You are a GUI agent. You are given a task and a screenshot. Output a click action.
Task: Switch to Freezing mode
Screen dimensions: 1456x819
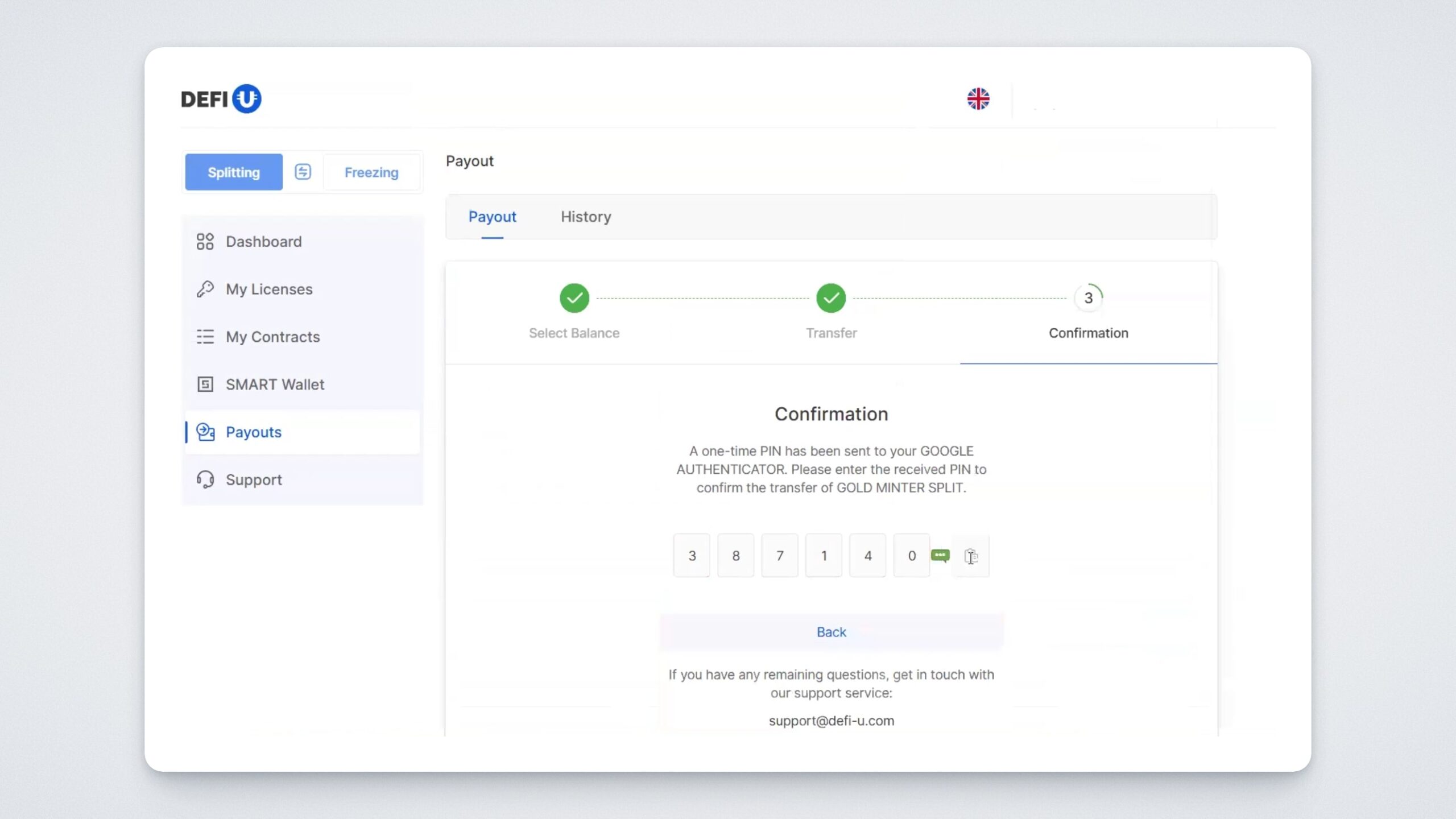(371, 172)
